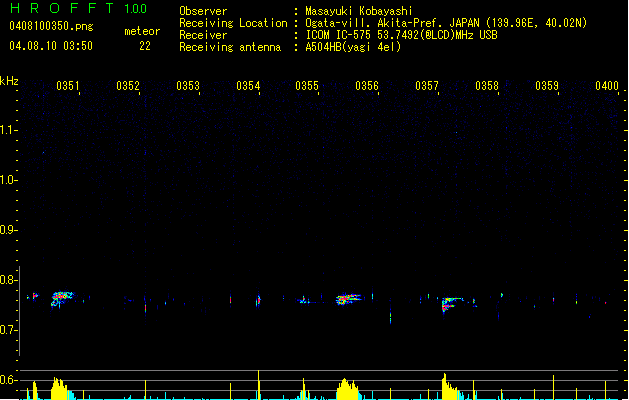
Task: Click the long meteor echo between 0355 and 0356
Action: 348,299
